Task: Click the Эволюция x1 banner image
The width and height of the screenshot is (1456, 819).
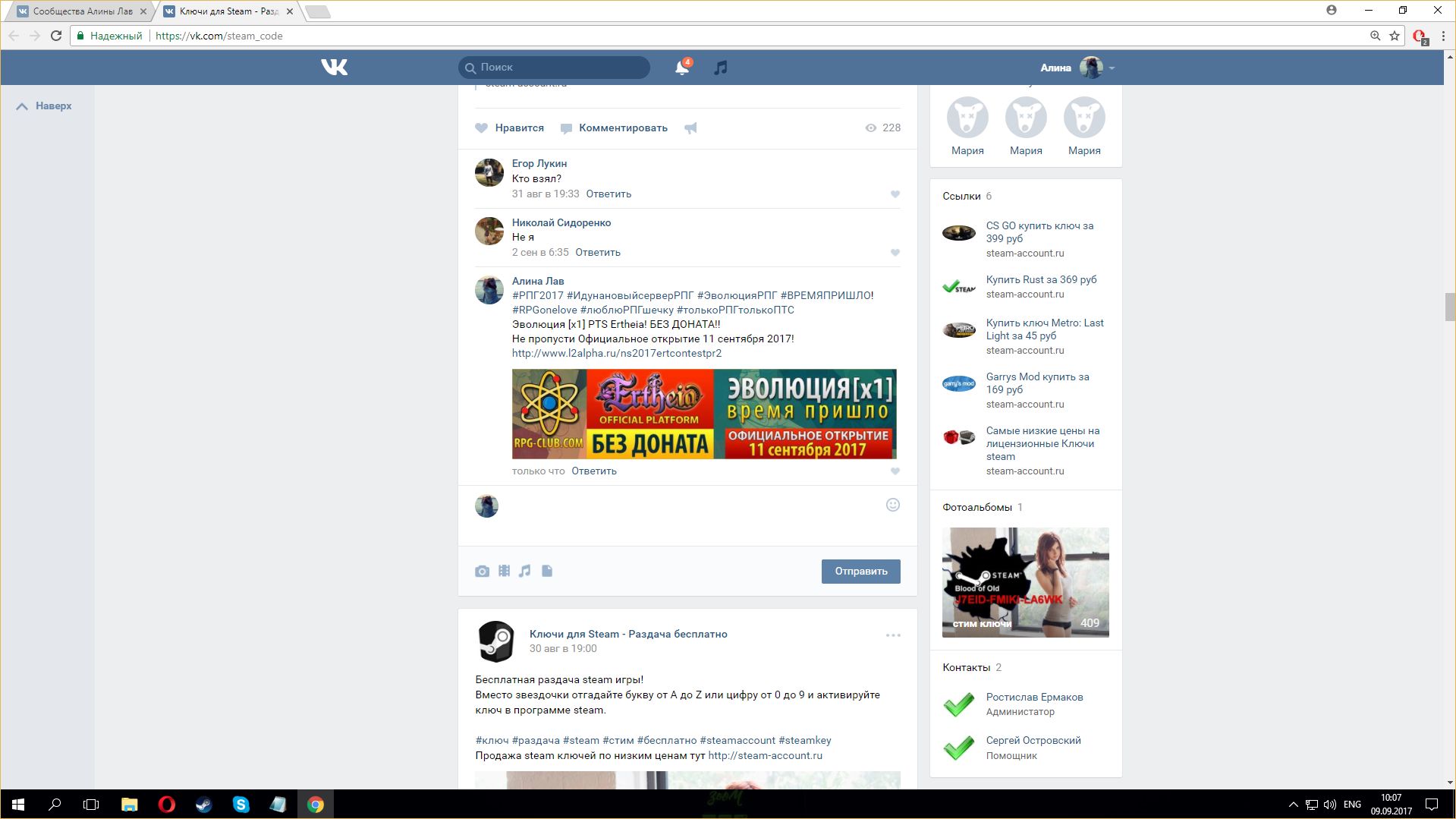Action: [704, 414]
